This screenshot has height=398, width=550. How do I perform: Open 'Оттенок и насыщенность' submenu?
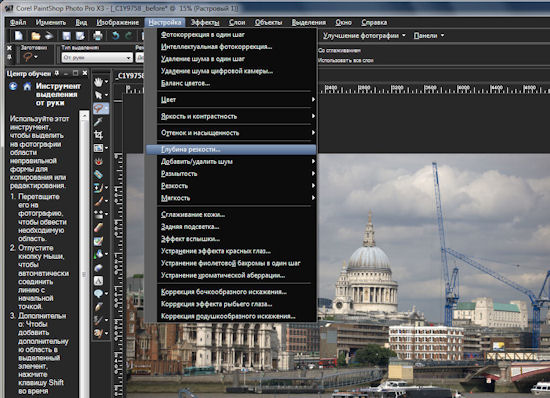point(231,133)
